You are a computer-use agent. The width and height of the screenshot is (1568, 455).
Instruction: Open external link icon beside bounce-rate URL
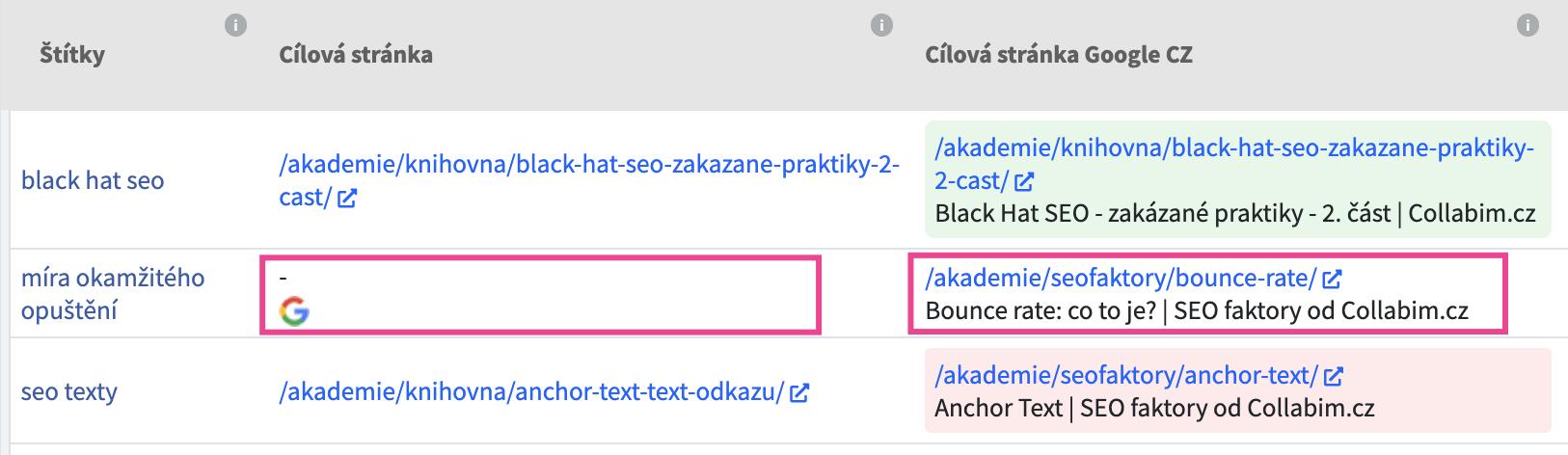[1332, 280]
